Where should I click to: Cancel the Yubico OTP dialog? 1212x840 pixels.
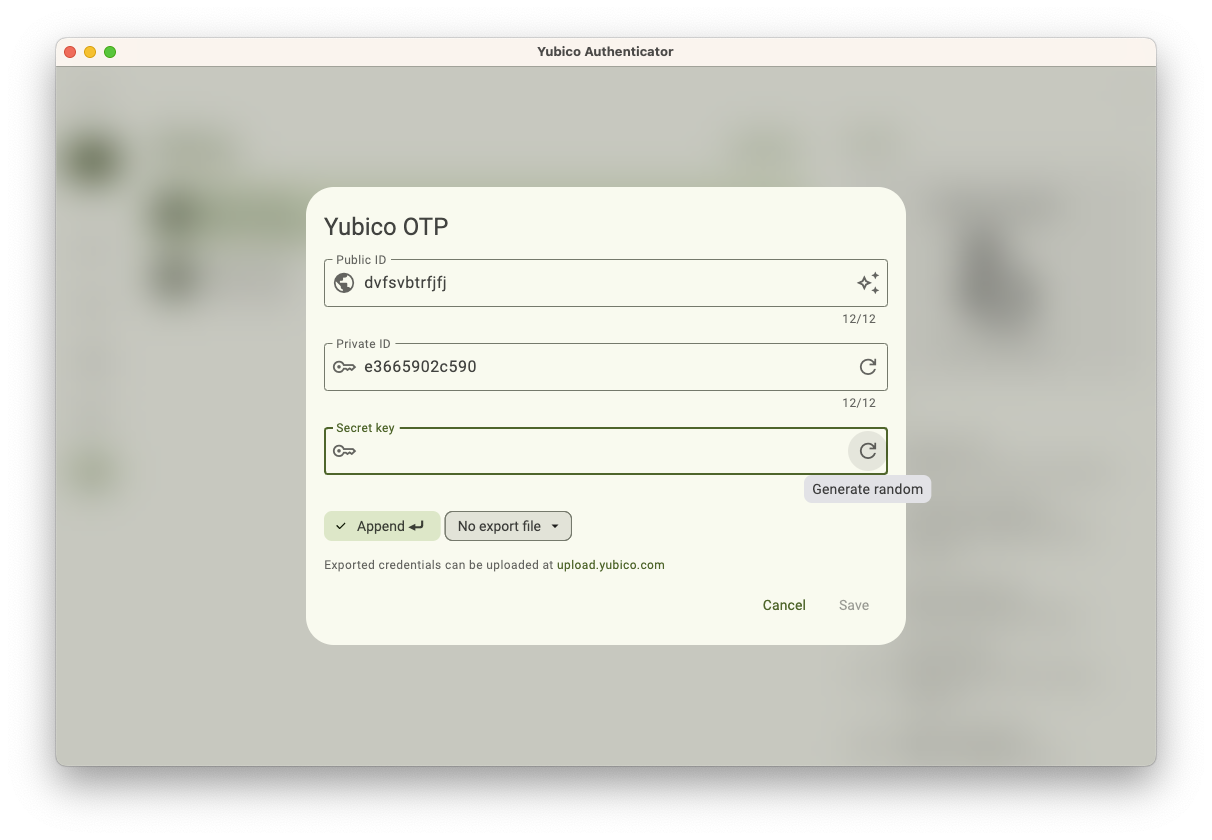(784, 605)
